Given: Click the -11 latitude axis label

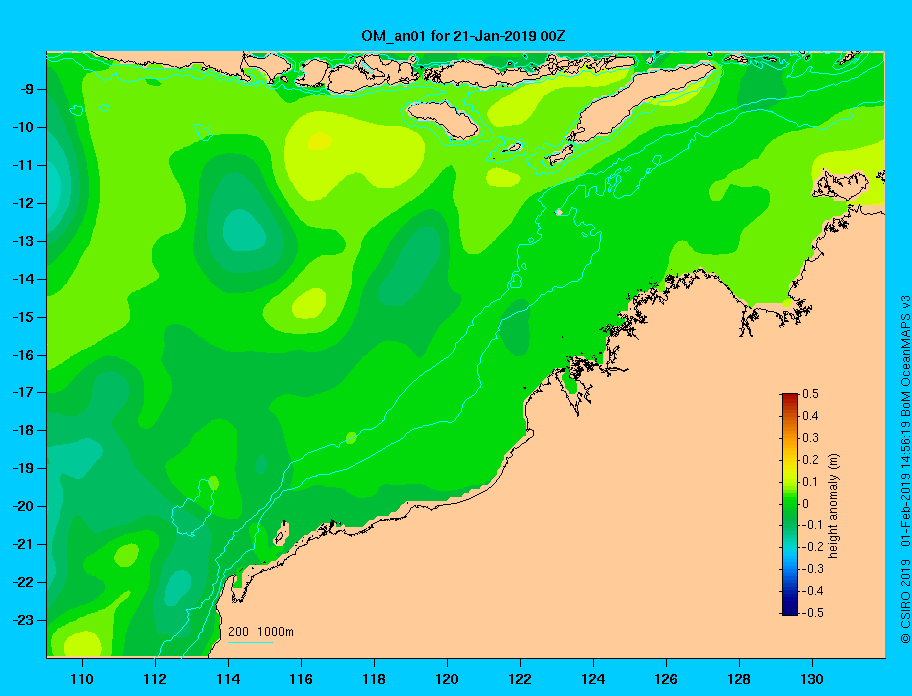Looking at the screenshot, I should point(24,165).
